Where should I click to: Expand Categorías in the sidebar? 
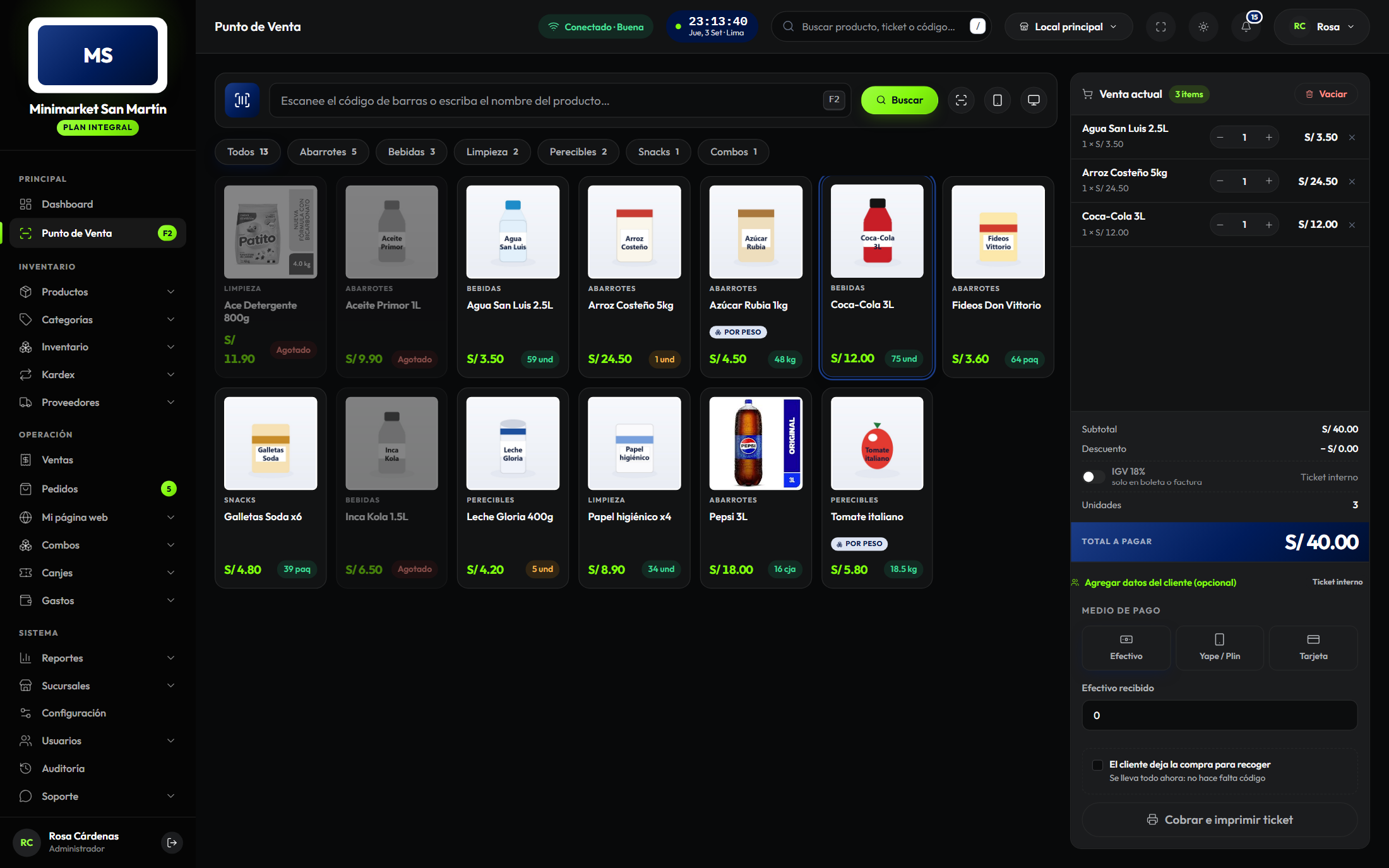[x=98, y=319]
